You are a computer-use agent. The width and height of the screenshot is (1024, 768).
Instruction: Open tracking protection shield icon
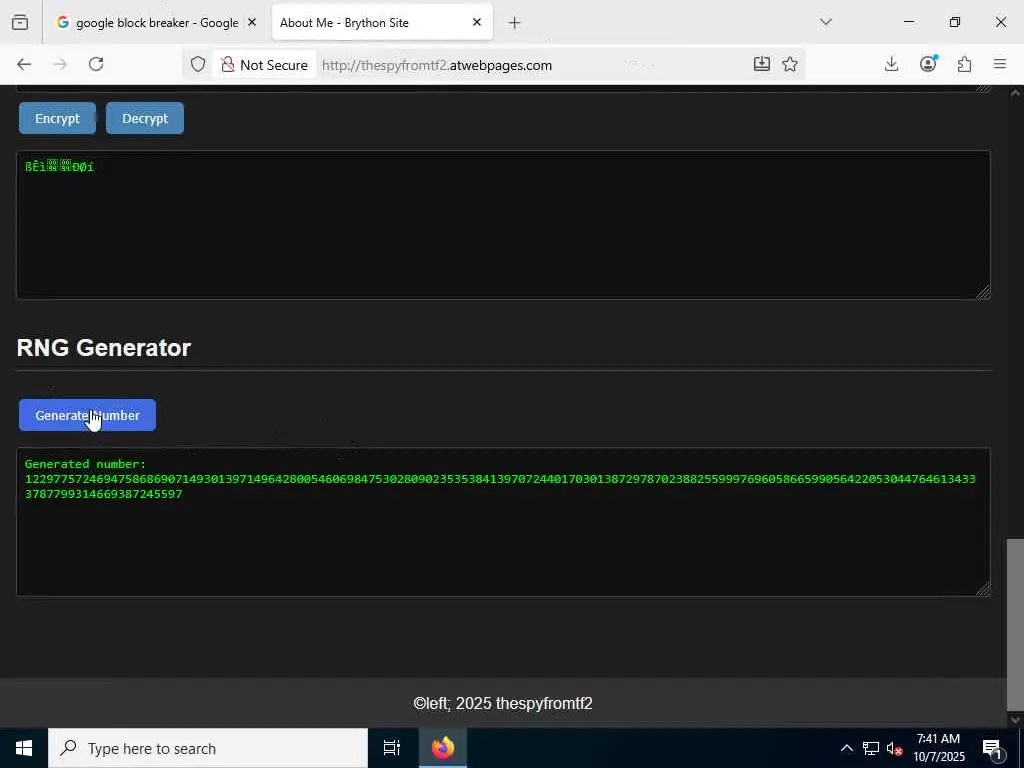pyautogui.click(x=198, y=65)
